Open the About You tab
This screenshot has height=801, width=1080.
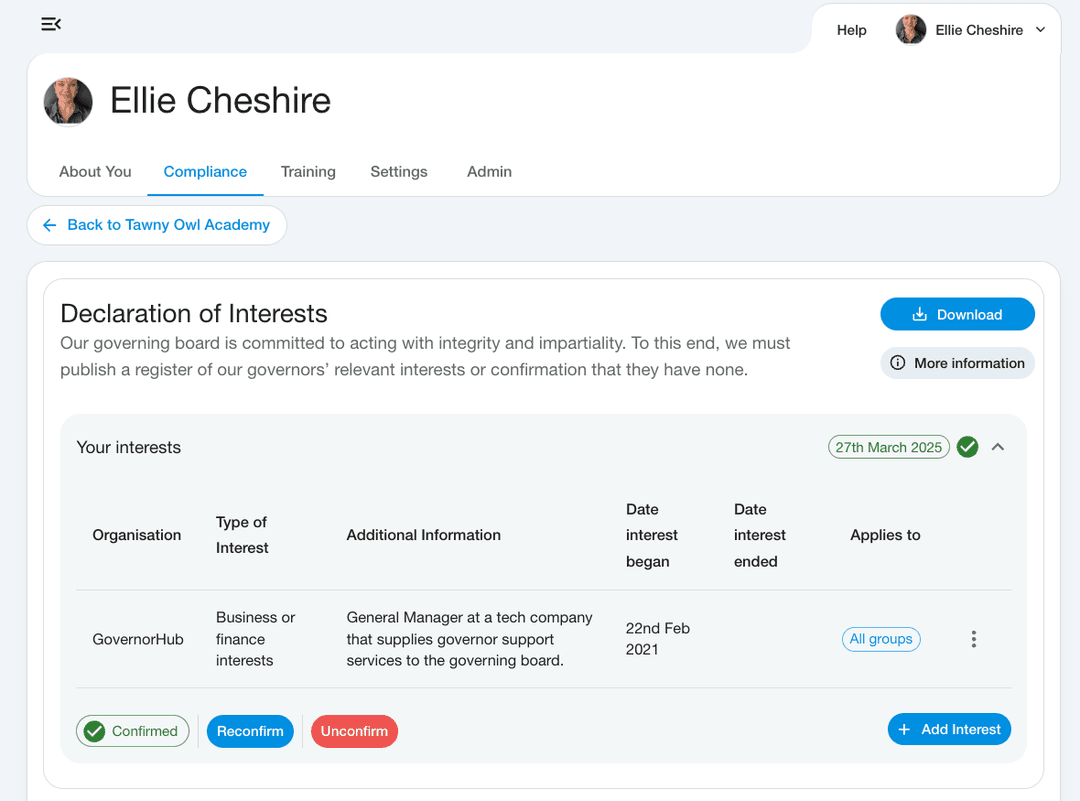click(x=95, y=172)
